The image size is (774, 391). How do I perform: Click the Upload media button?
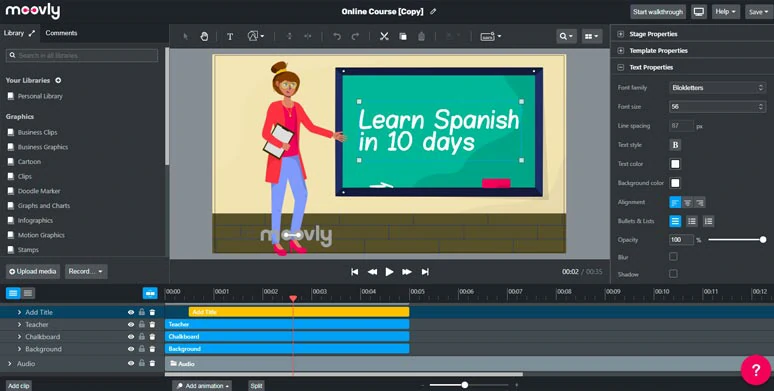(x=33, y=272)
